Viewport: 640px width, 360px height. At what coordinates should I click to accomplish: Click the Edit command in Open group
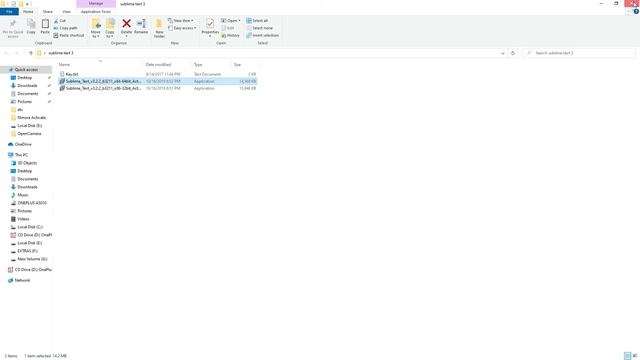[x=228, y=28]
